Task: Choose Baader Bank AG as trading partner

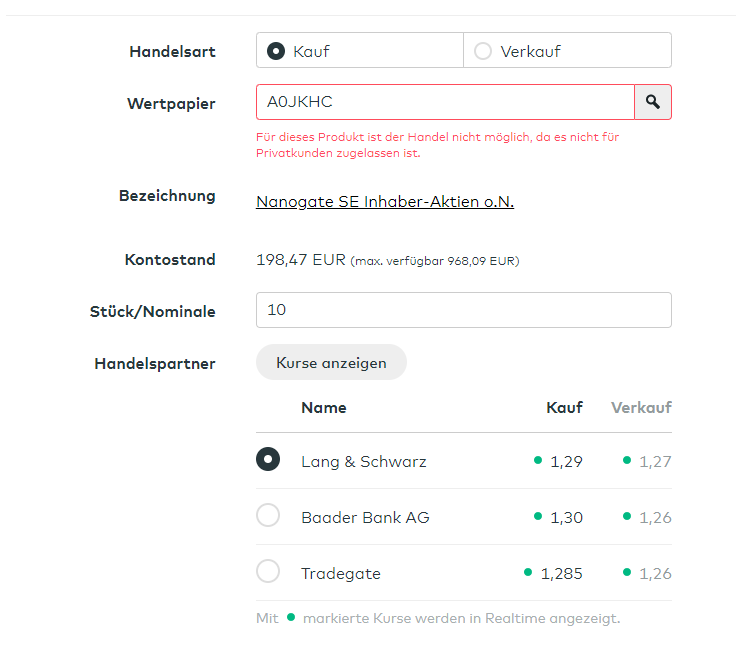Action: point(268,516)
